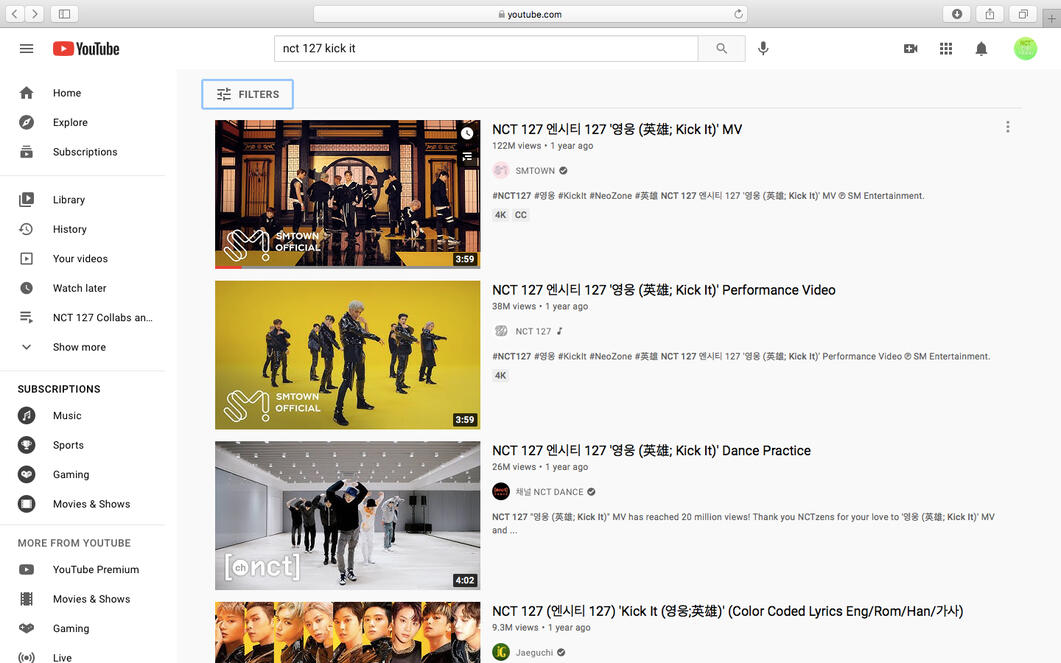Open History in the sidebar
1061x663 pixels.
tap(69, 229)
